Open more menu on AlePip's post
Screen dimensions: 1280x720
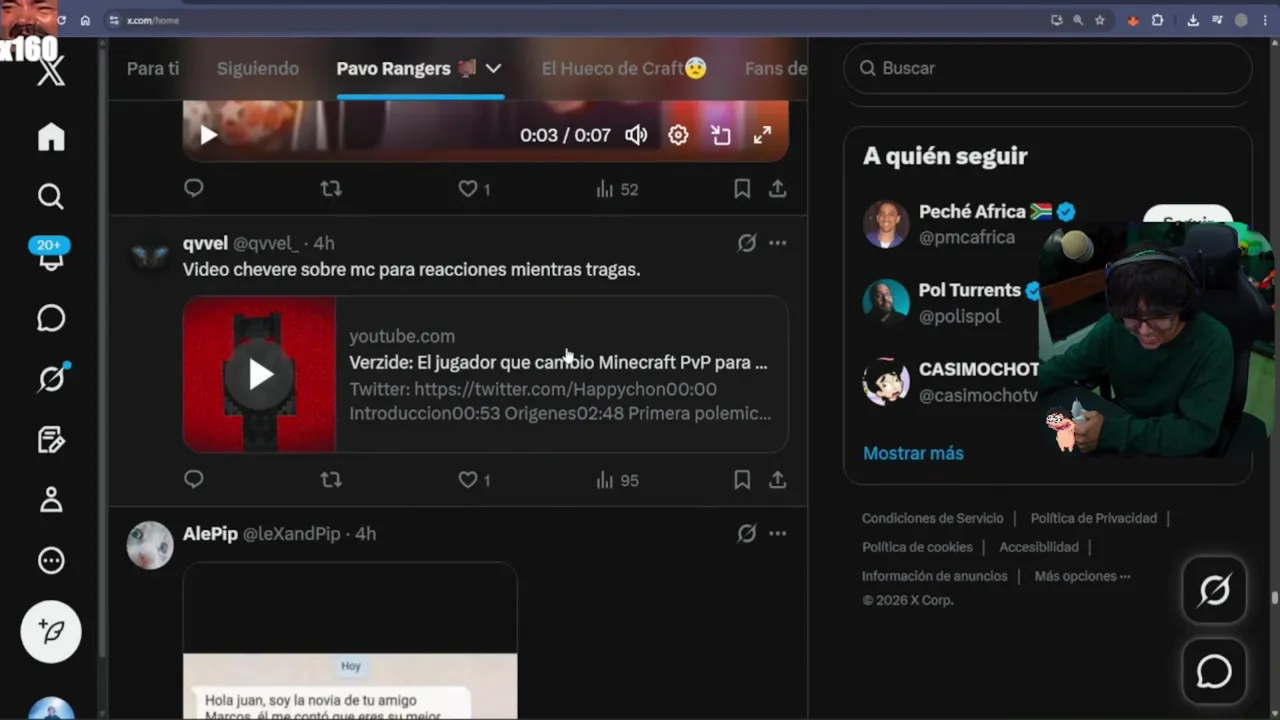[x=777, y=534]
